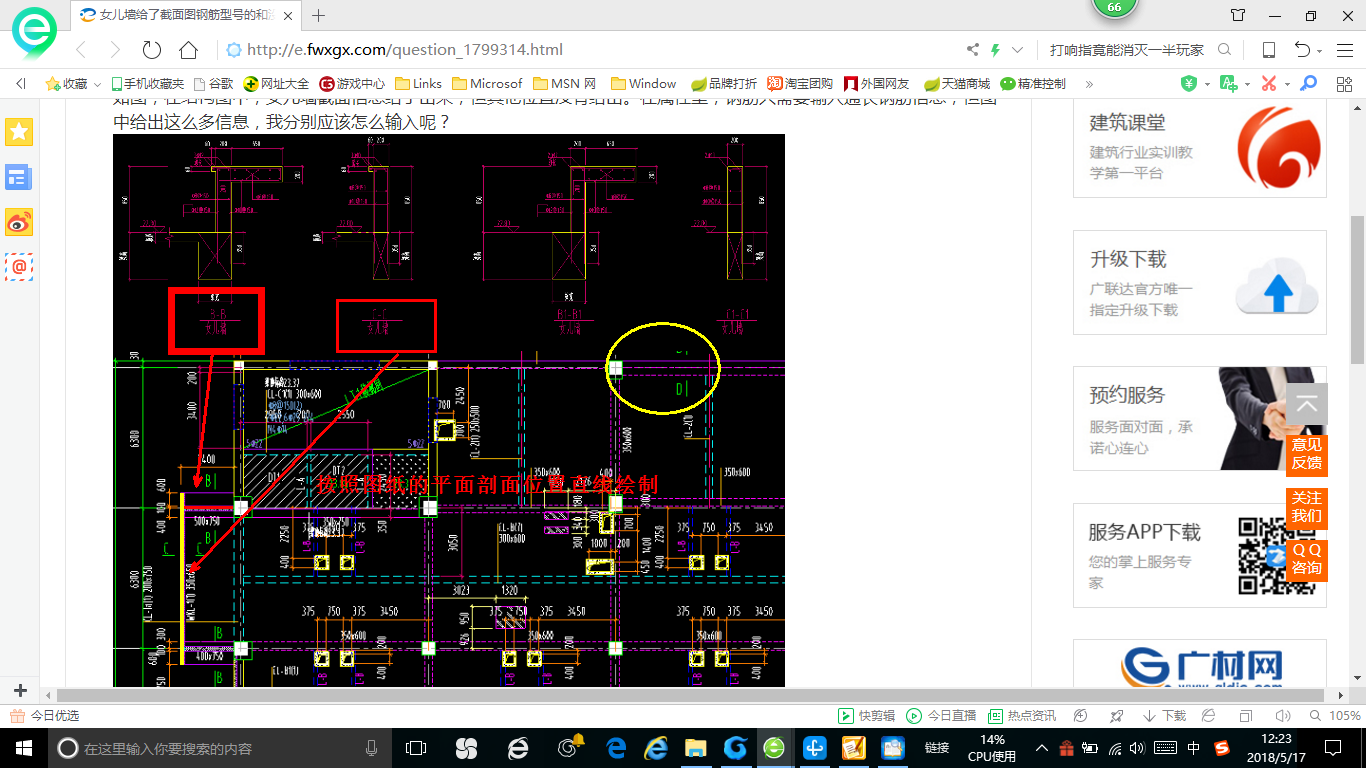Click the 意见反馈 orange button

pyautogui.click(x=1307, y=454)
